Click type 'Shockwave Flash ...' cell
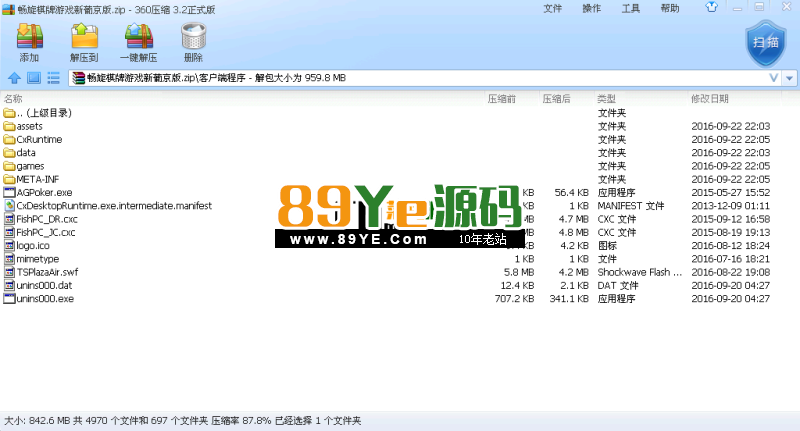 pyautogui.click(x=639, y=272)
